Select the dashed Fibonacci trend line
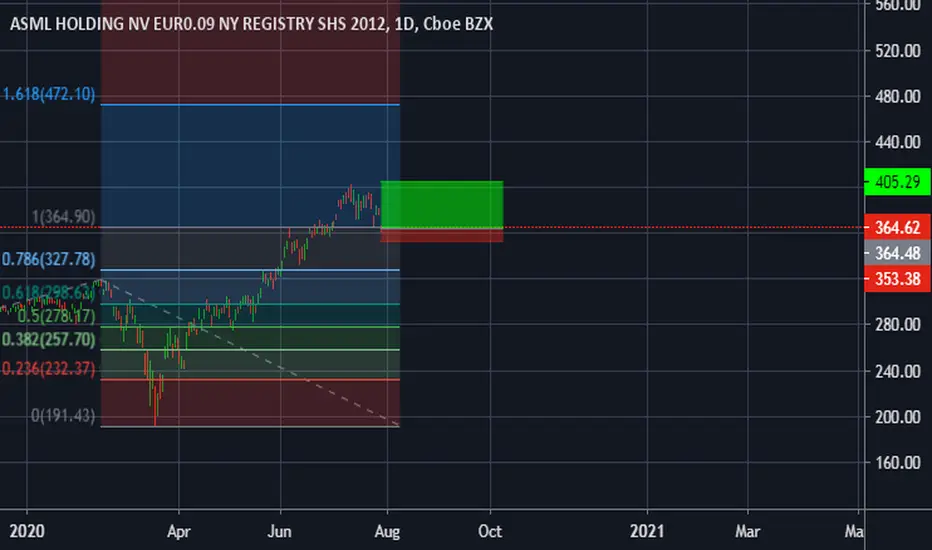The height and width of the screenshot is (550, 932). coord(250,352)
